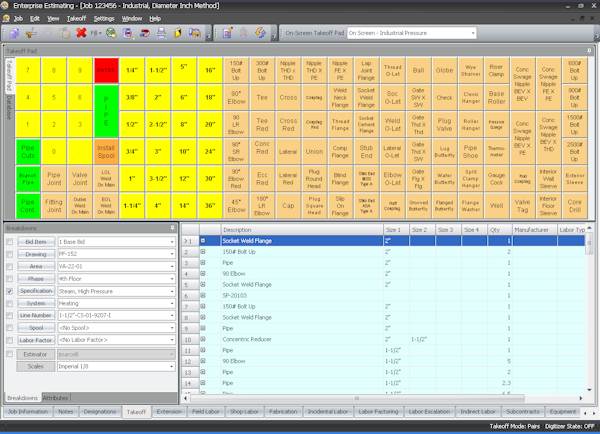Image resolution: width=600 pixels, height=434 pixels.
Task: Toggle the Area checkbox
Action: (10, 266)
